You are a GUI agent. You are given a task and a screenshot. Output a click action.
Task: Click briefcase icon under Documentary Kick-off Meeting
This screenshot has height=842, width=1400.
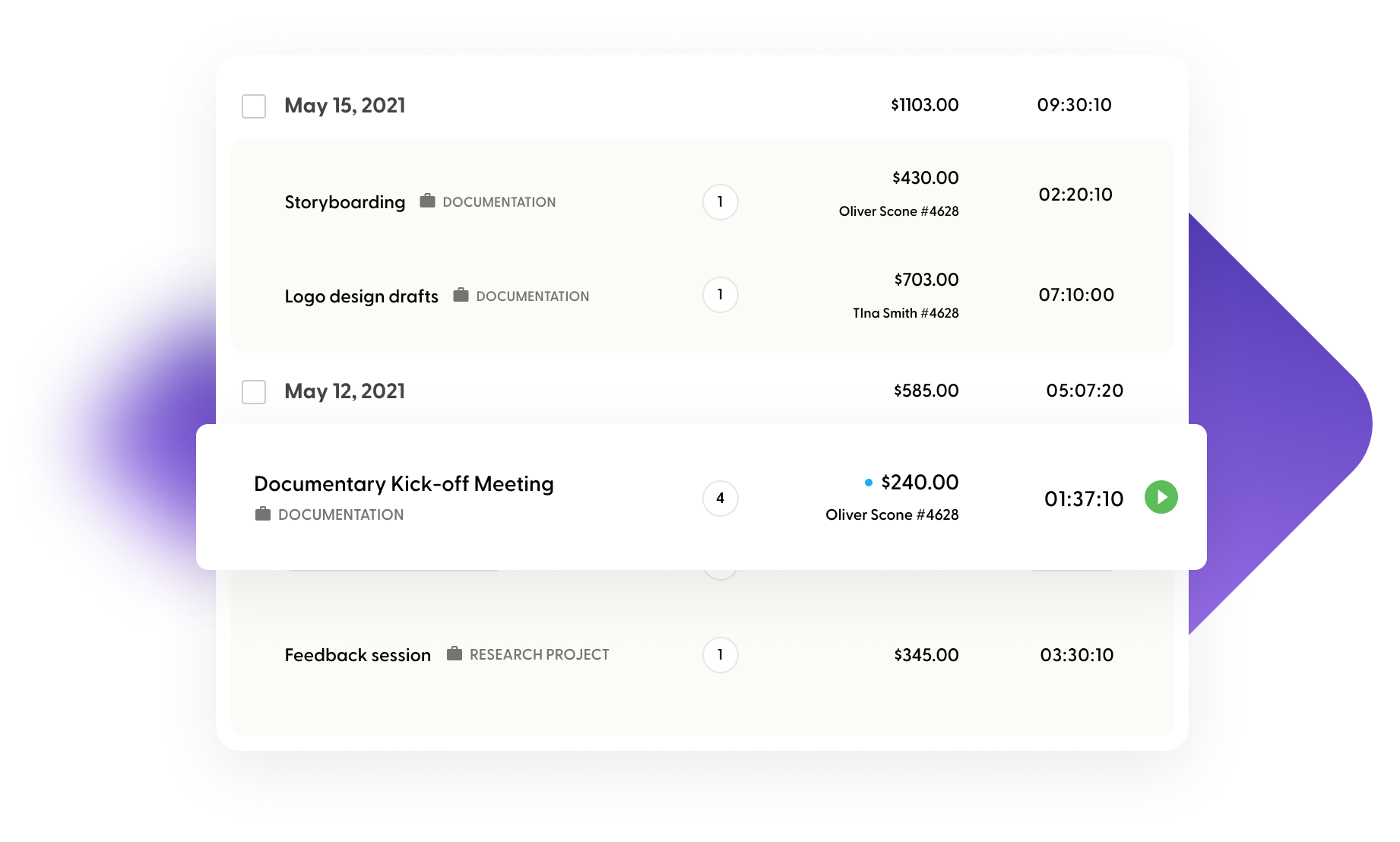click(263, 514)
